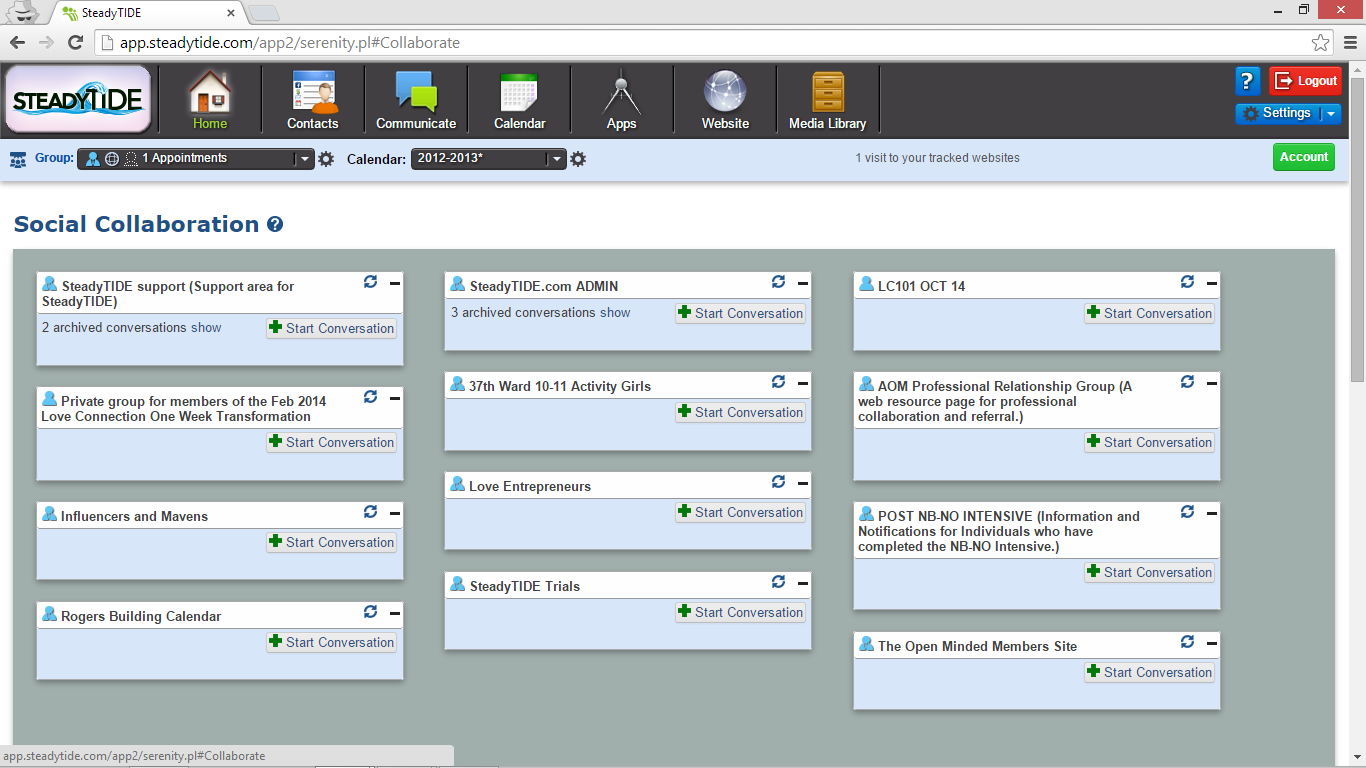Open the Contacts section
The image size is (1366, 768).
coord(313,100)
